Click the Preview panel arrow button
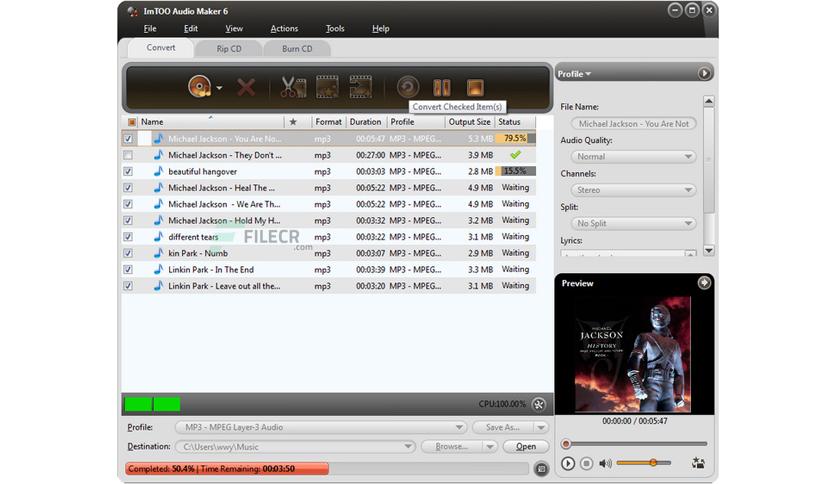The image size is (836, 484). pyautogui.click(x=704, y=283)
